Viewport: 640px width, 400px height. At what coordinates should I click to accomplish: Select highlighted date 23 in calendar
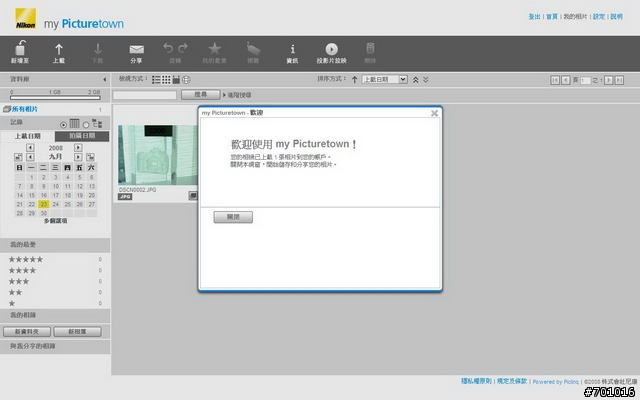(x=44, y=204)
